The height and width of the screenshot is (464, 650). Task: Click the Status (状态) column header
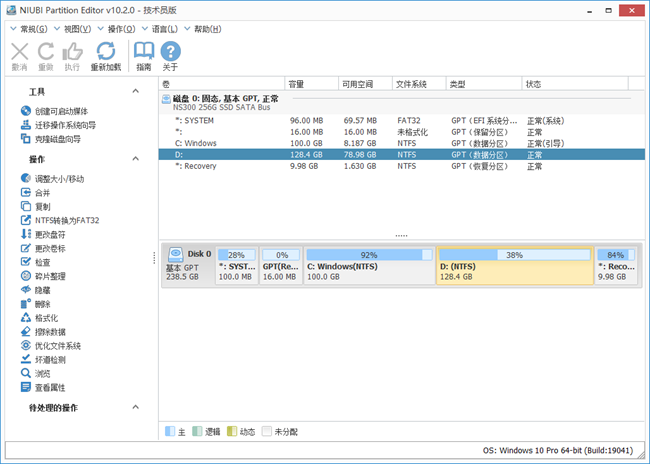tap(575, 84)
